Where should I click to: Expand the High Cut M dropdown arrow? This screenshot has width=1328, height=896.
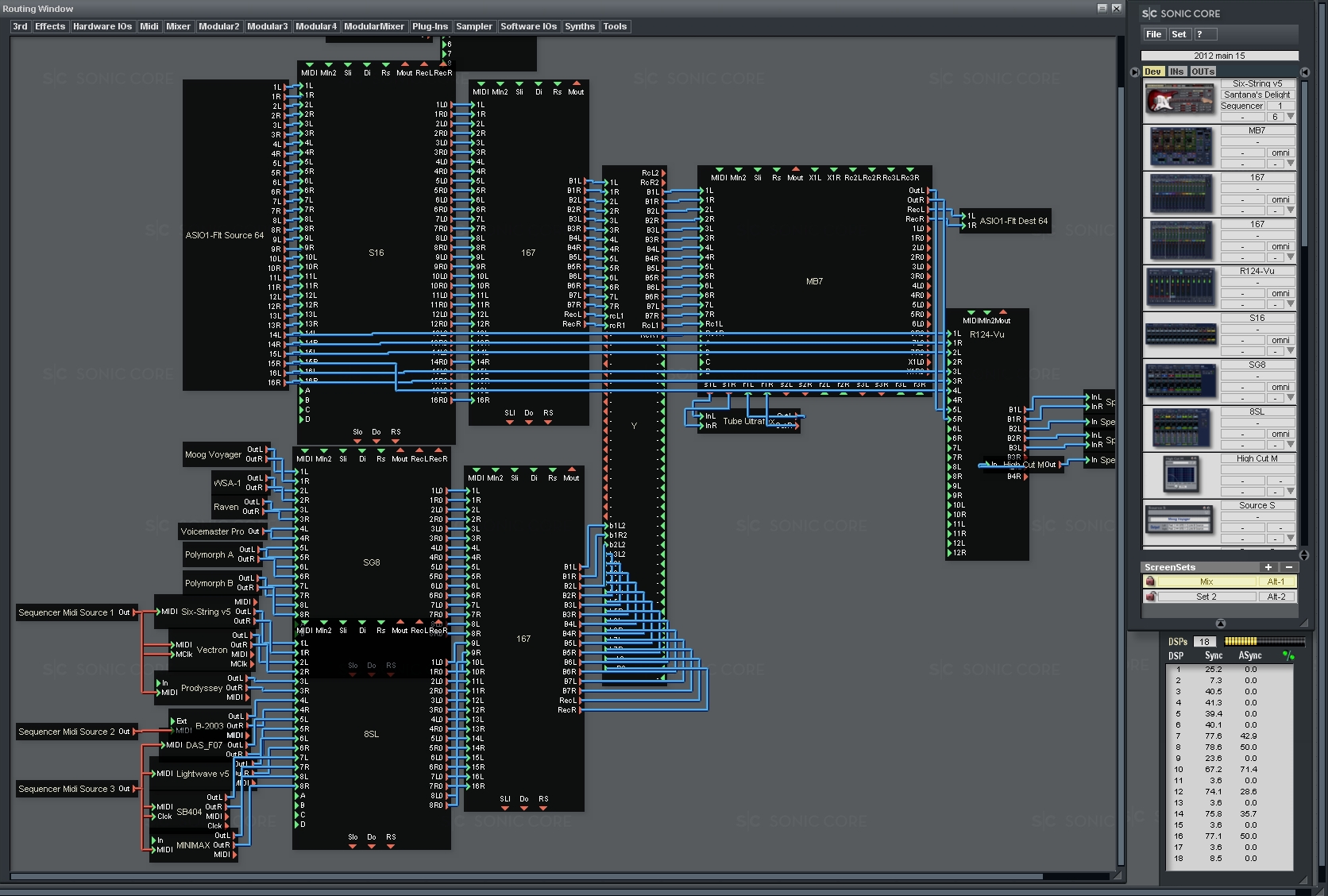1291,492
